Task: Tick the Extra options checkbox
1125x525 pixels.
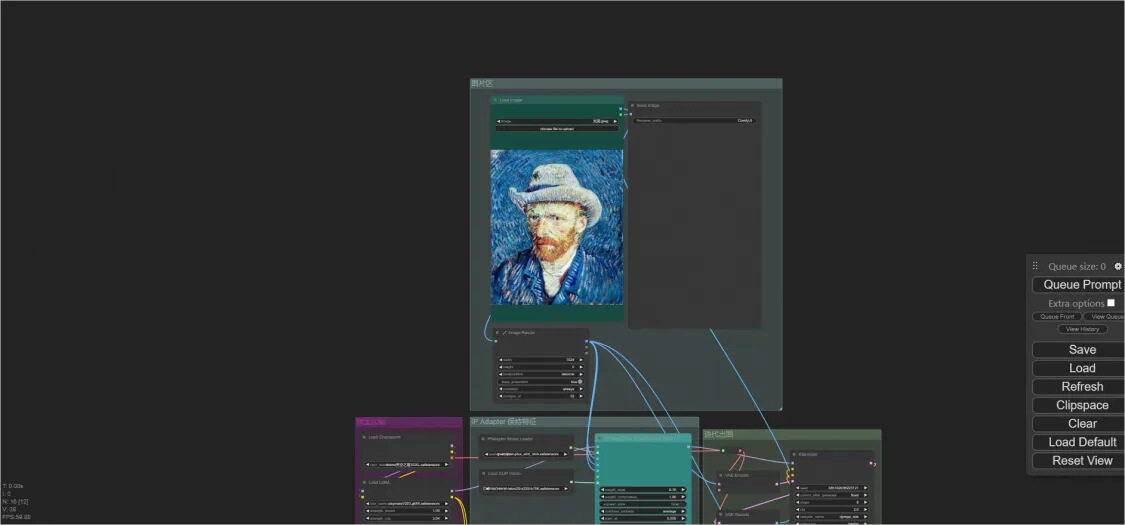Action: tap(1111, 303)
